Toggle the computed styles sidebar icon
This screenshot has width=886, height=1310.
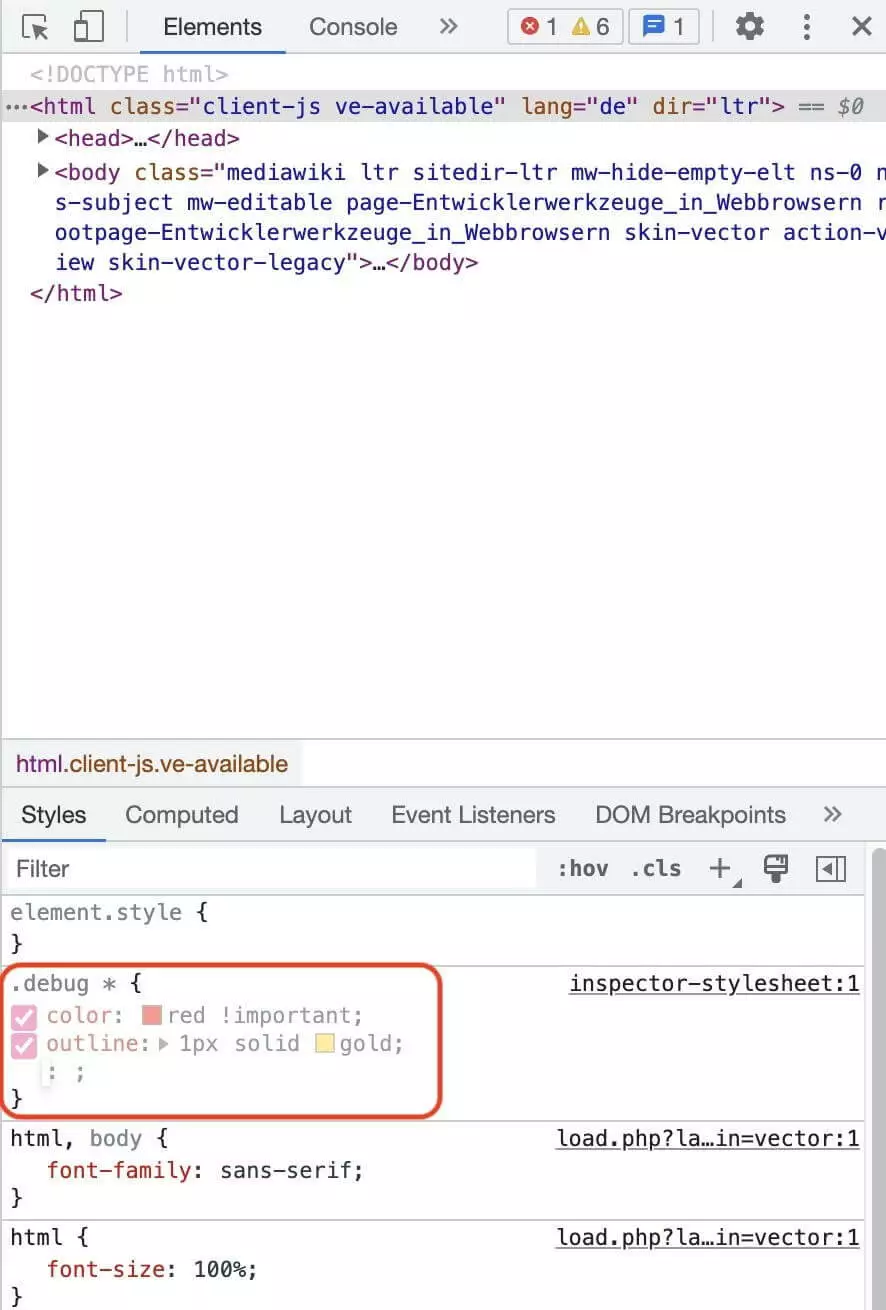(x=831, y=869)
